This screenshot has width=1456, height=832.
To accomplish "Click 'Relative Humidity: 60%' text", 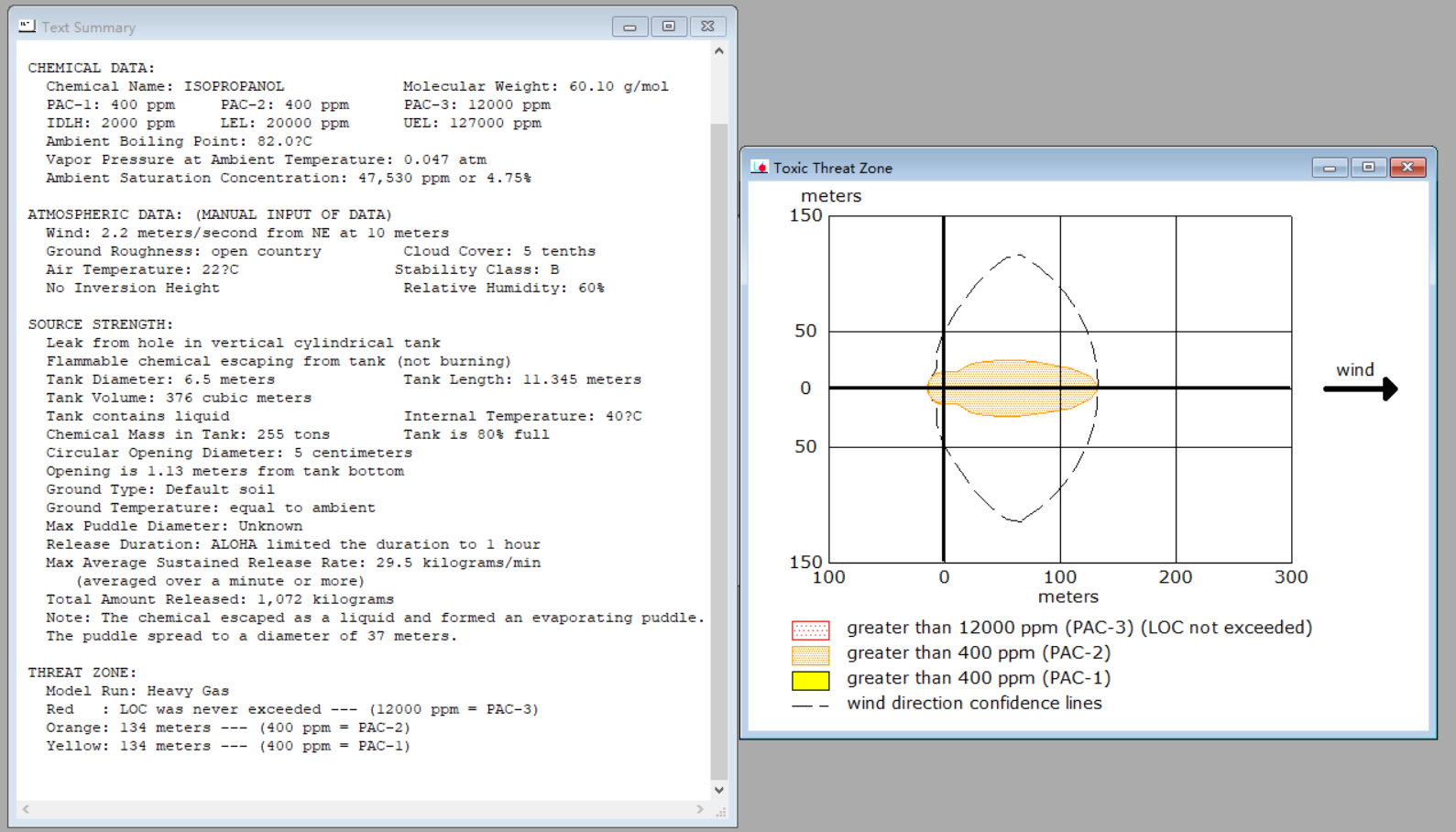I will click(504, 288).
